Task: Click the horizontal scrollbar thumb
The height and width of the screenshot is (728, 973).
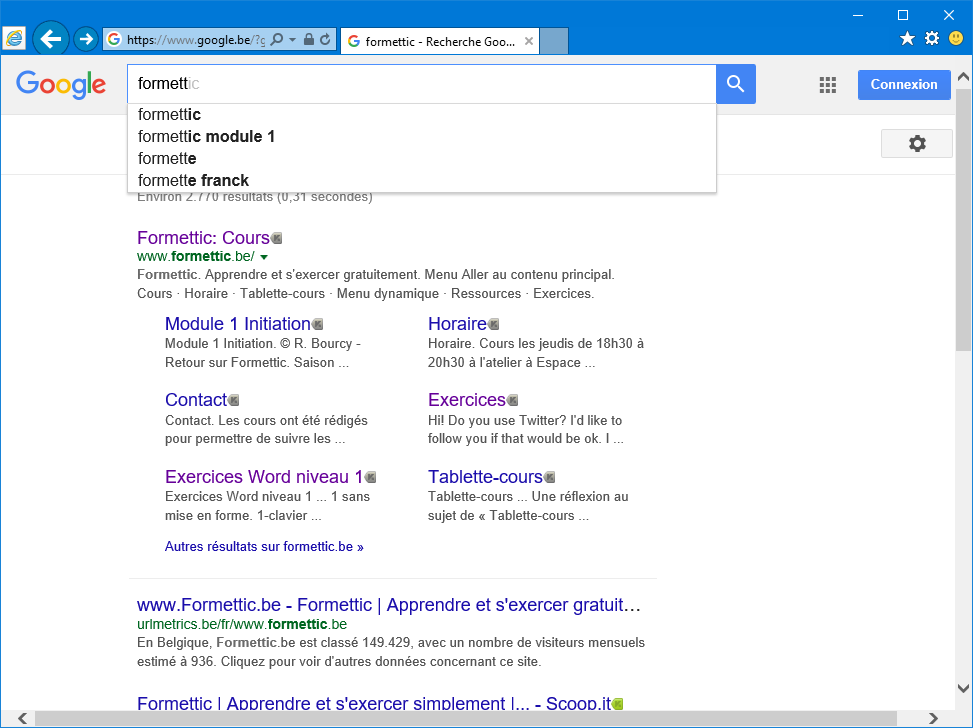Action: (x=466, y=718)
